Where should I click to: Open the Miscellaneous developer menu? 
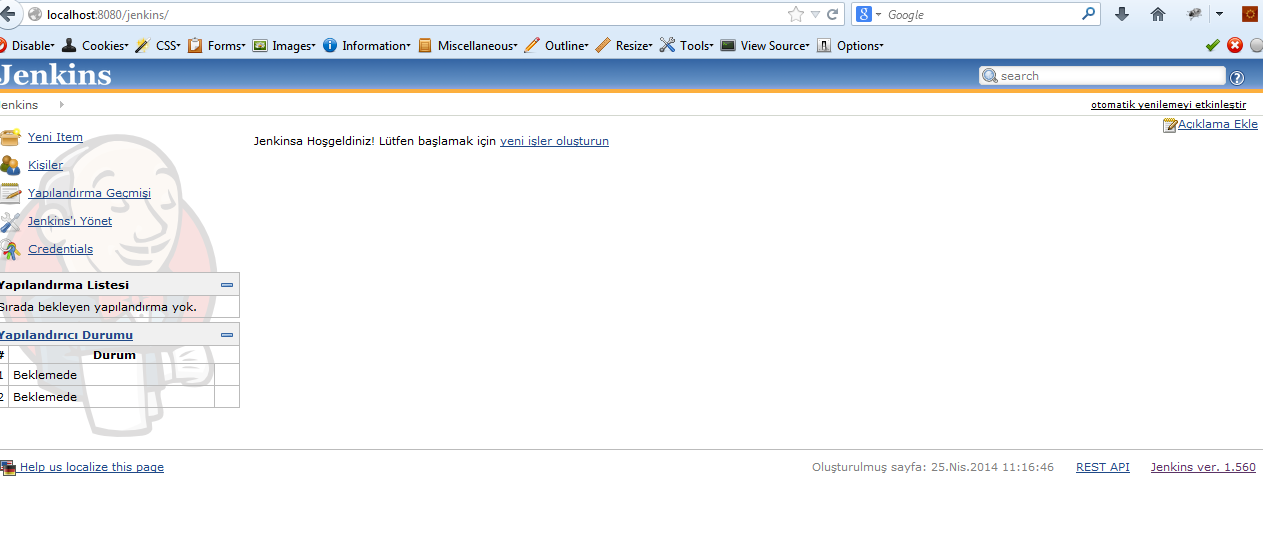[x=468, y=45]
